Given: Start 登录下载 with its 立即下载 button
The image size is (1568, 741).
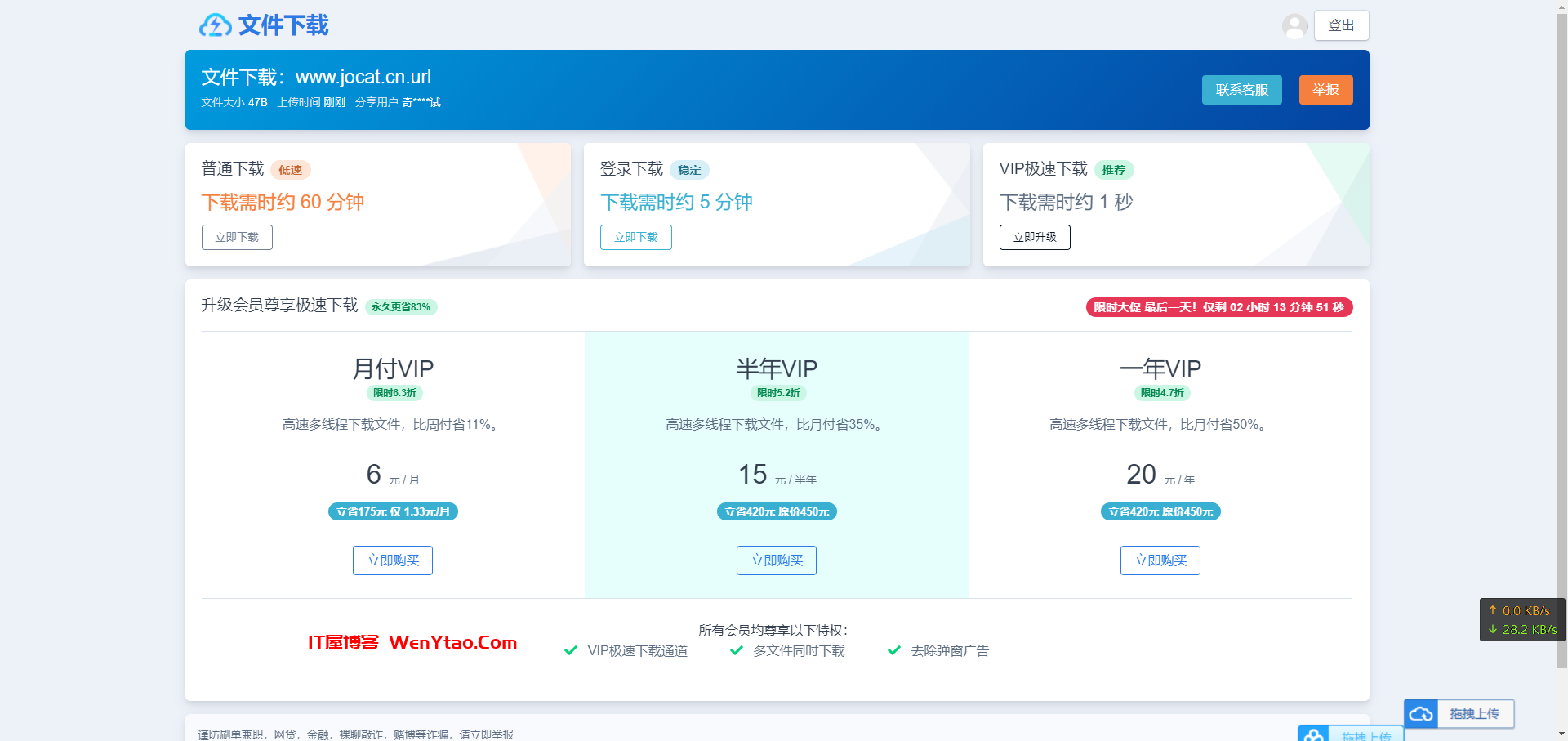Looking at the screenshot, I should (x=635, y=237).
